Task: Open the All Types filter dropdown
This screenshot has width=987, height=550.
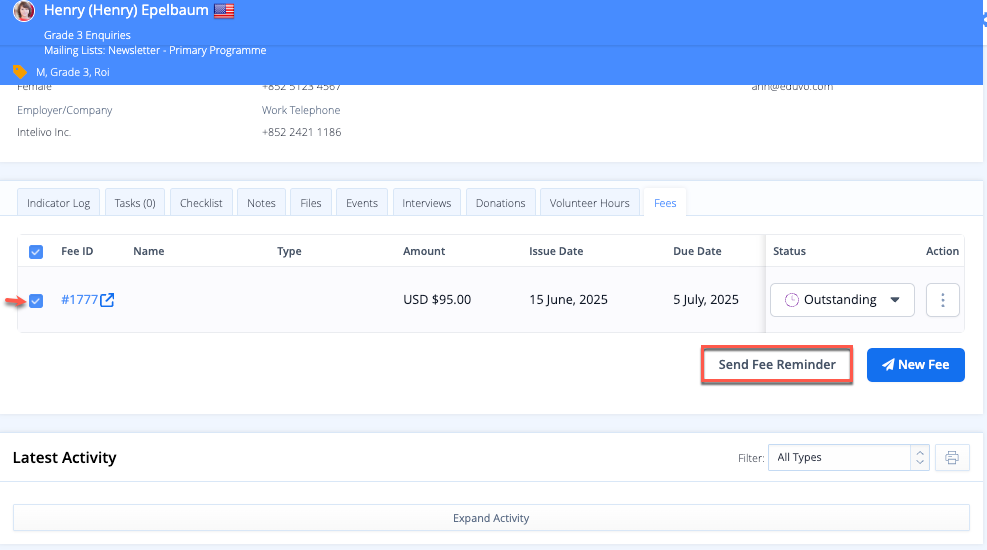Action: tap(848, 458)
